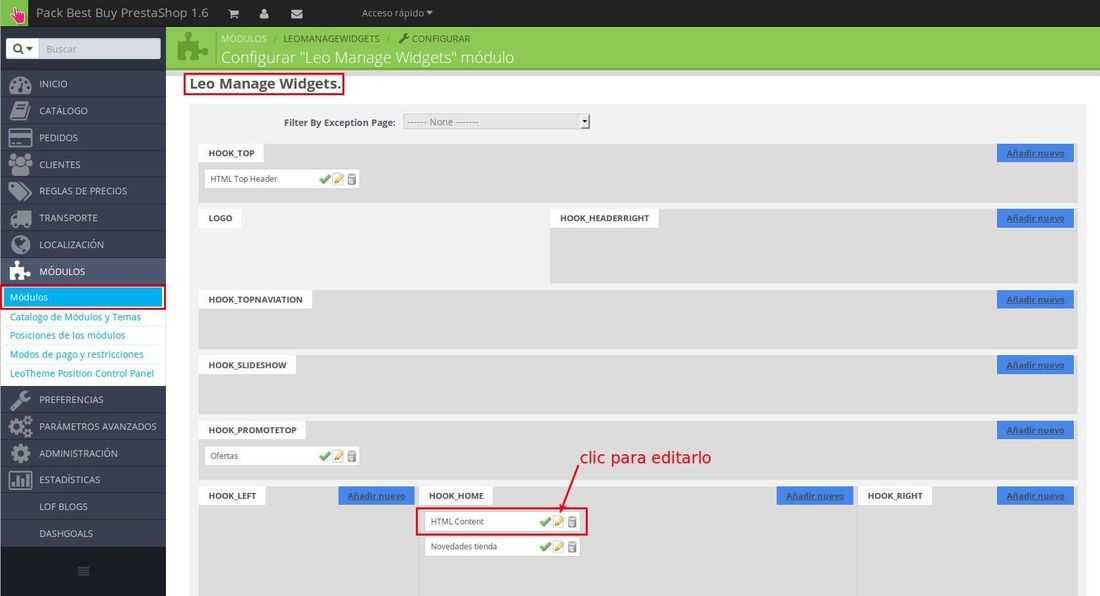The height and width of the screenshot is (596, 1100).
Task: Open Posiciones de los módulos
Action: pos(67,335)
